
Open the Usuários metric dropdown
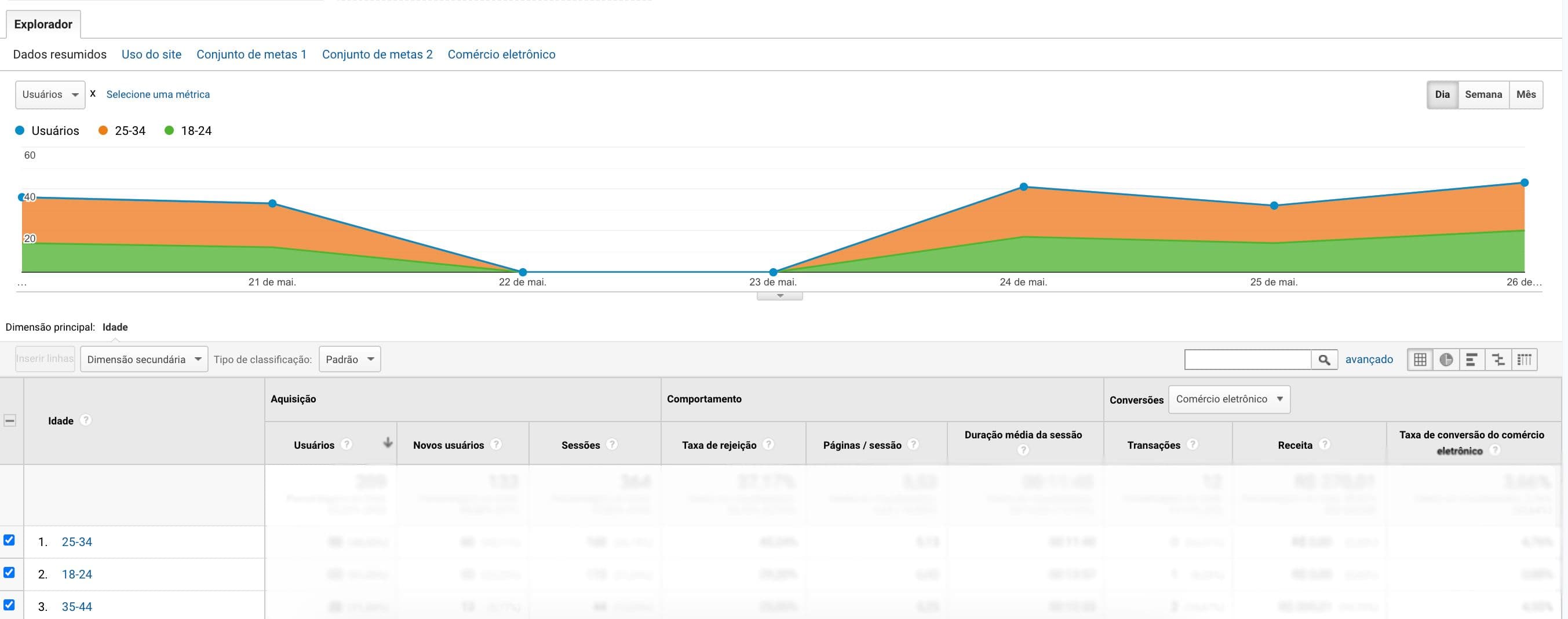(50, 94)
